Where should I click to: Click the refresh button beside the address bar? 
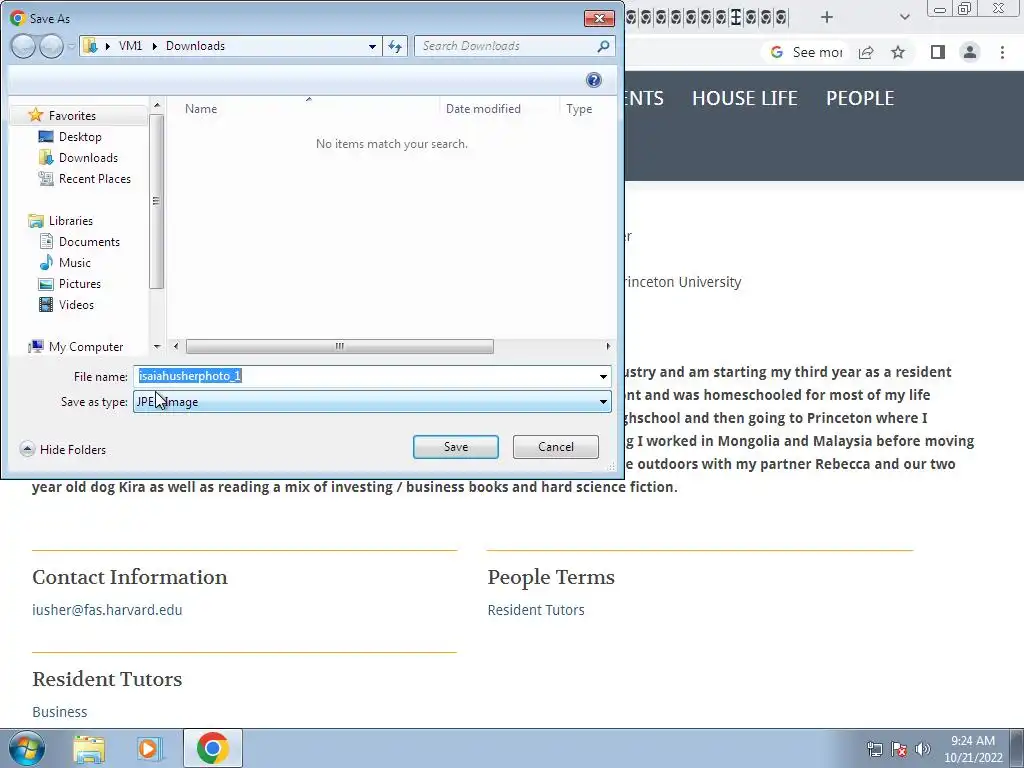tap(395, 46)
